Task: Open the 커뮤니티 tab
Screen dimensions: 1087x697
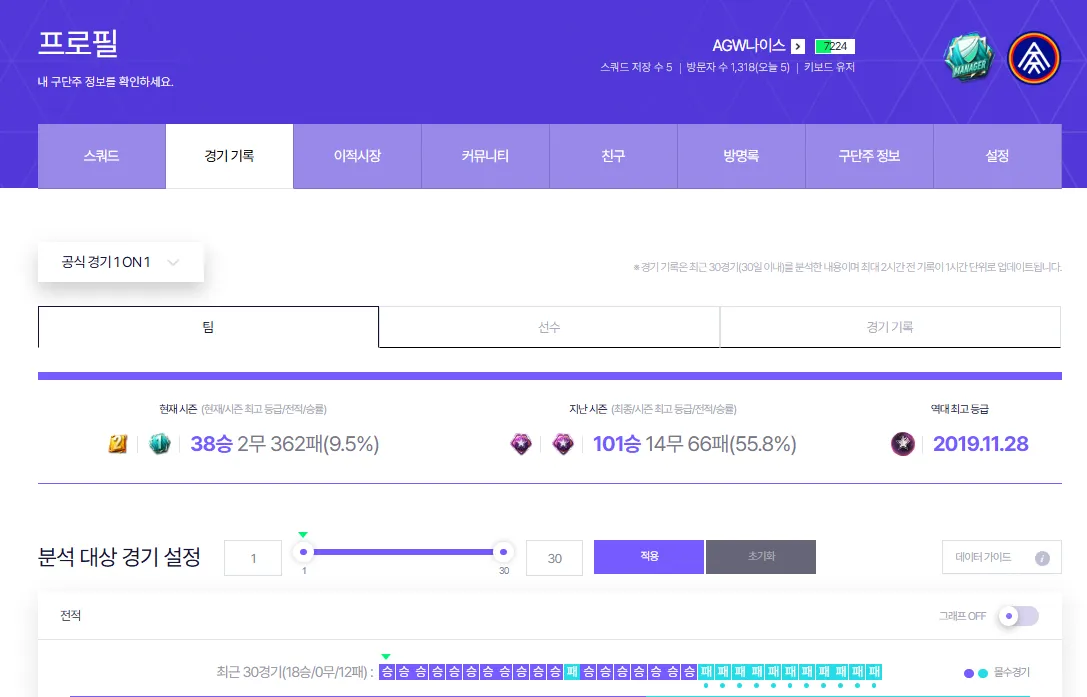Action: [485, 156]
